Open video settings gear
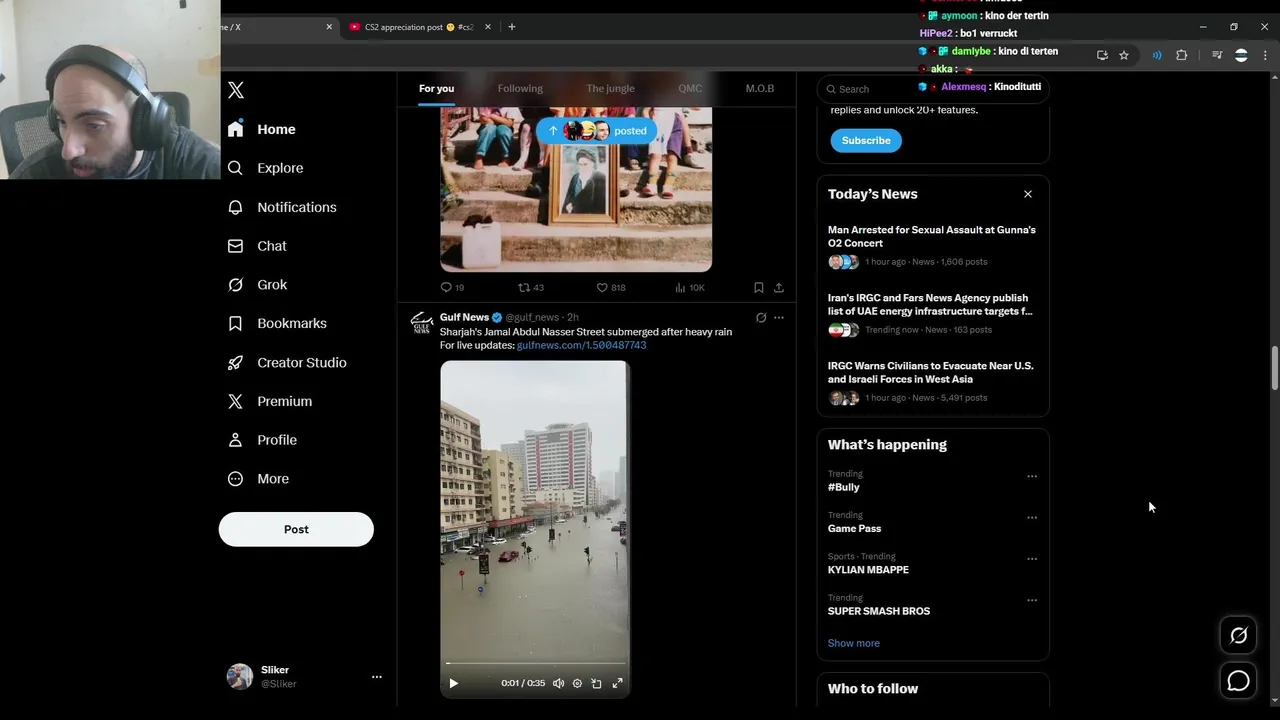This screenshot has width=1280, height=720. [577, 683]
